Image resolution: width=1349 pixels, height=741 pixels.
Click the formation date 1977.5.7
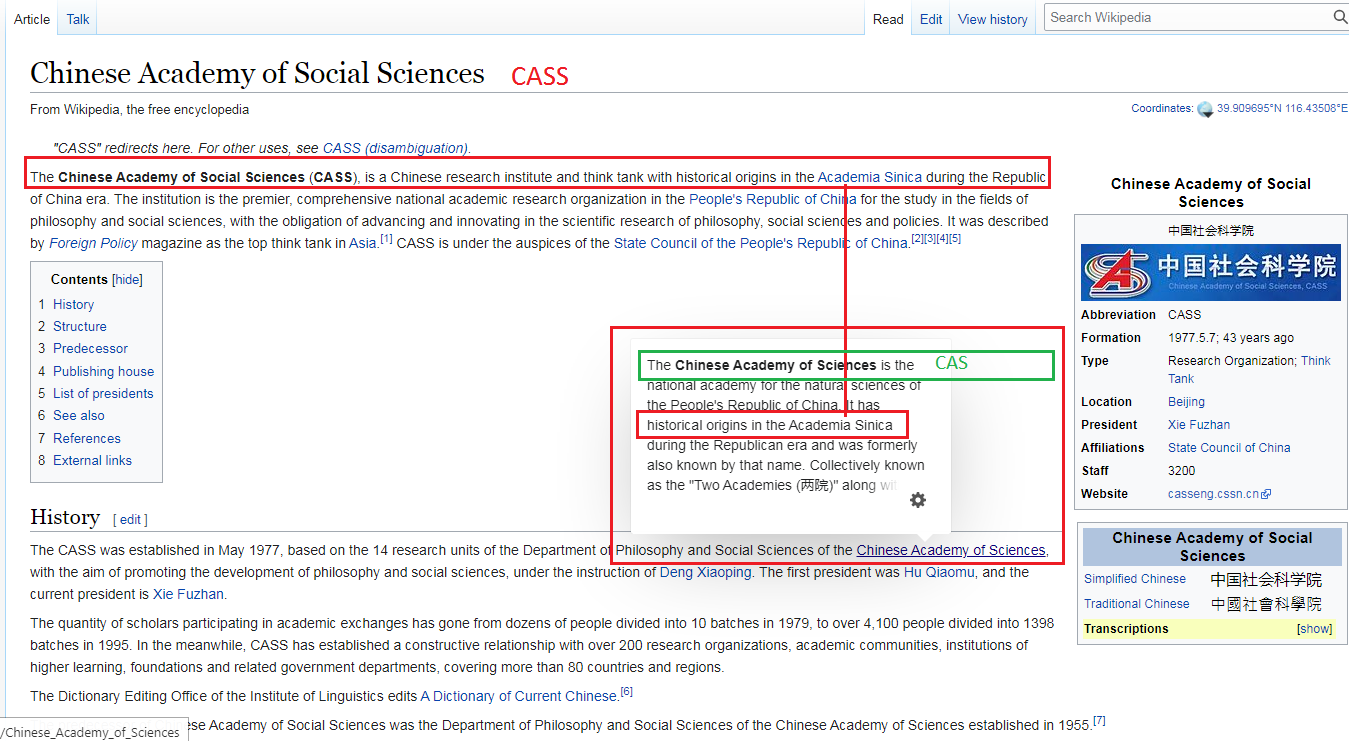[x=1193, y=338]
